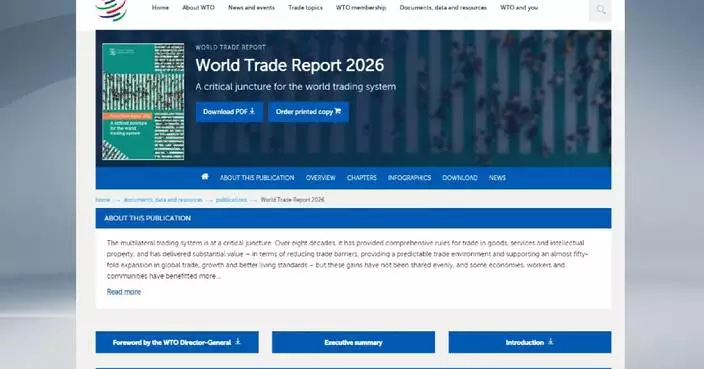The height and width of the screenshot is (369, 704).
Task: Click Order printed copy button
Action: (308, 112)
